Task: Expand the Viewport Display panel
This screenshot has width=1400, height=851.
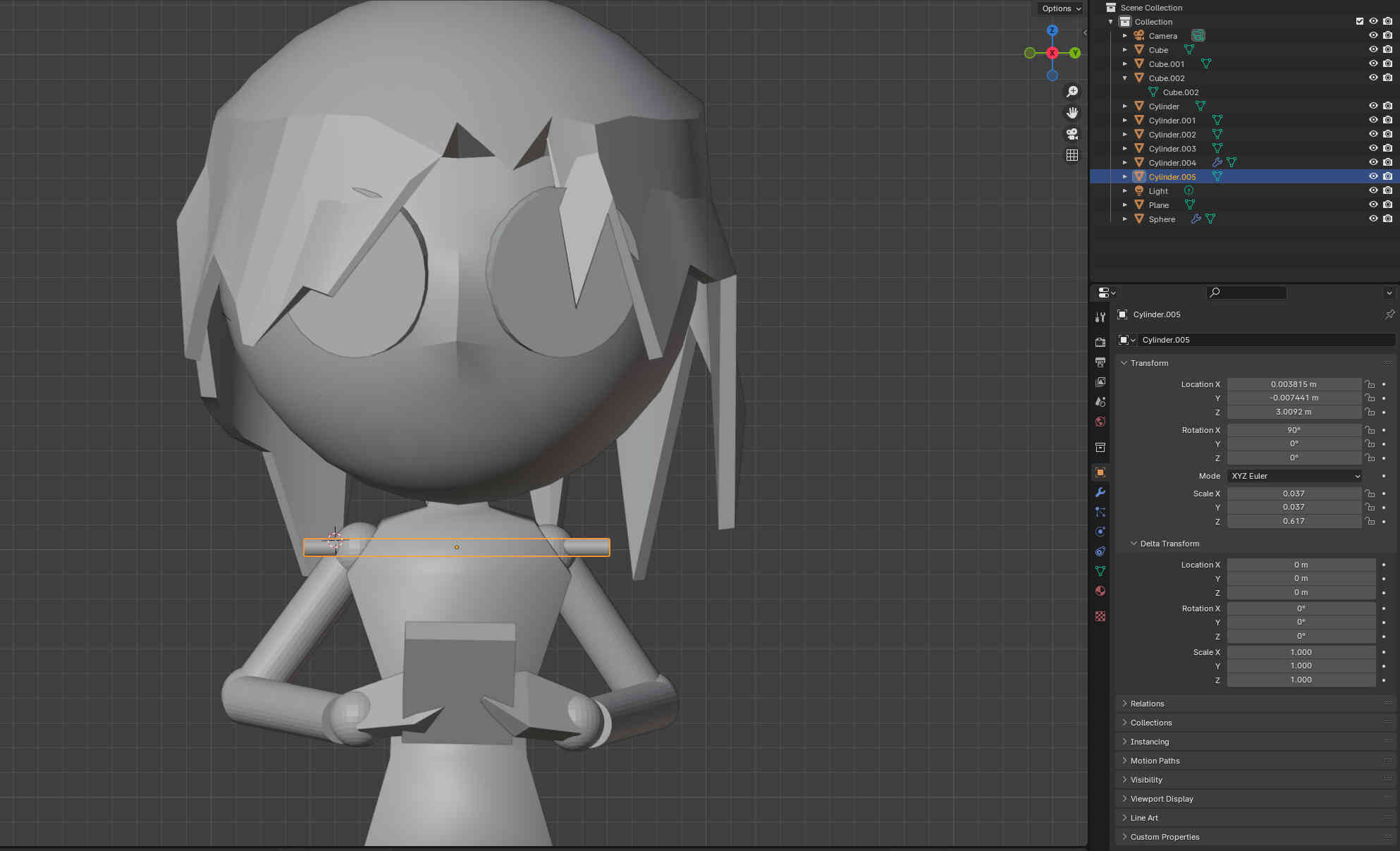Action: coord(1161,799)
